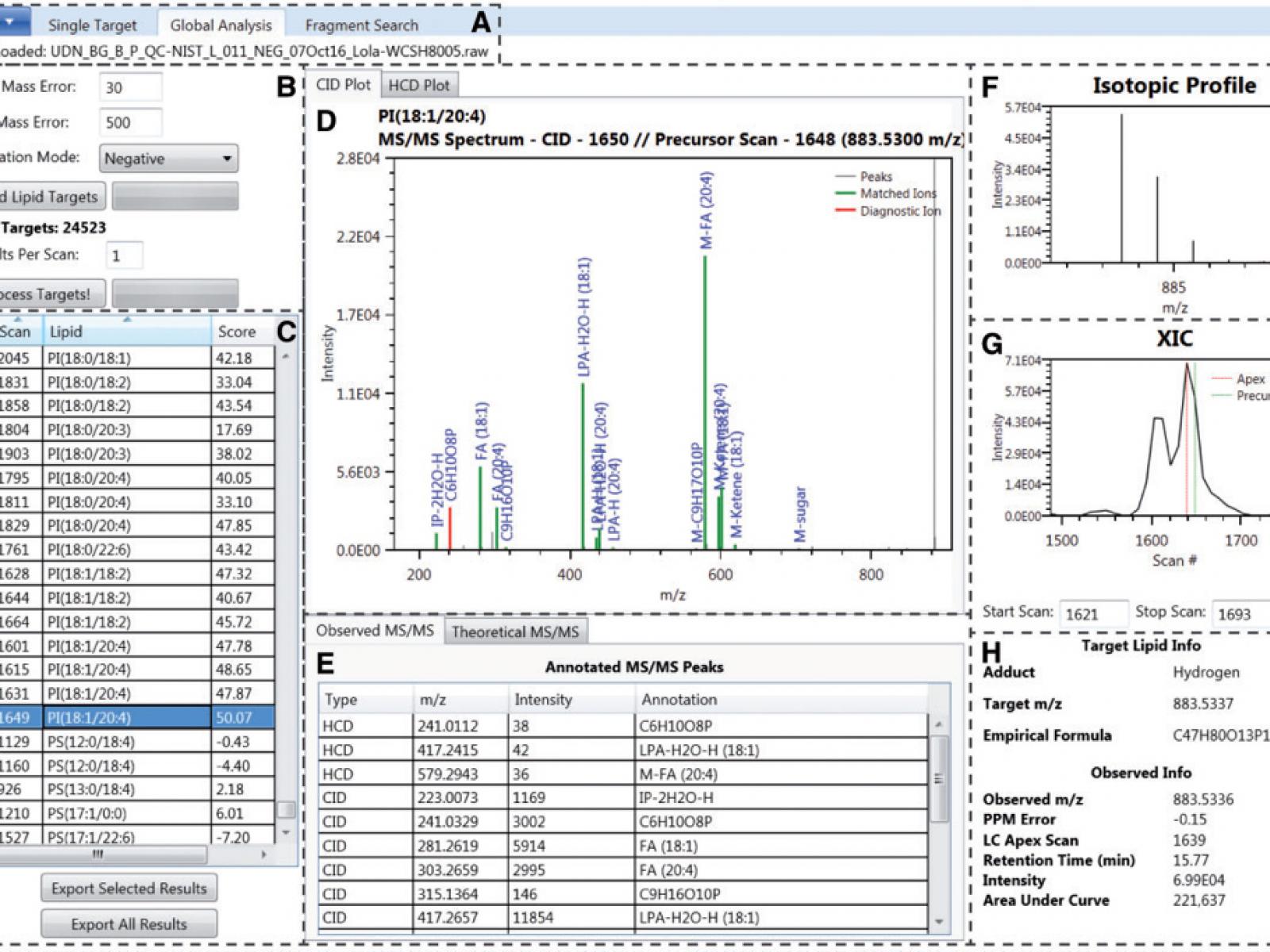This screenshot has height=952, width=1270.
Task: Switch to Global Analysis tab
Action: point(221,25)
